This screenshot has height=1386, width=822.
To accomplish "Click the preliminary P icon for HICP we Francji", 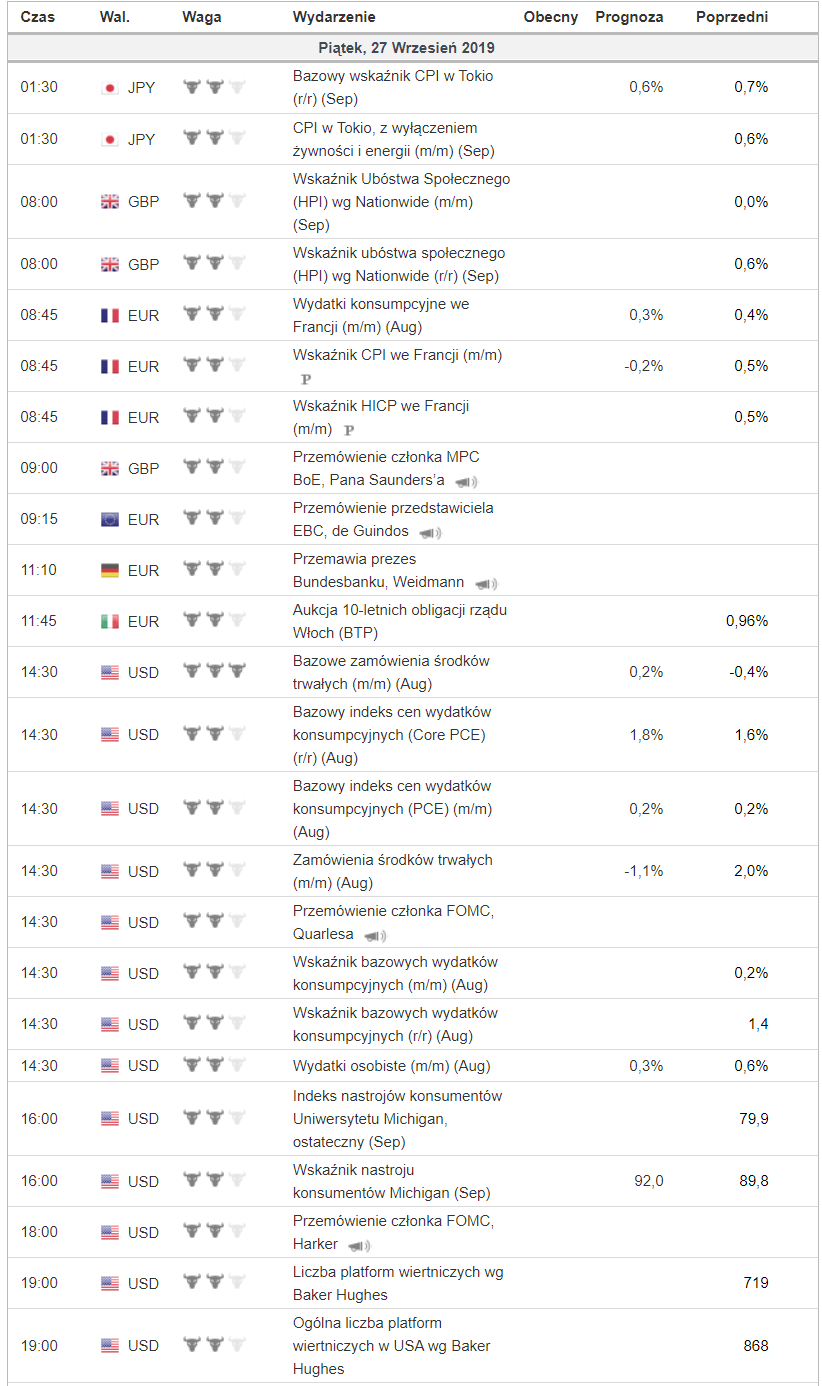I will point(349,430).
